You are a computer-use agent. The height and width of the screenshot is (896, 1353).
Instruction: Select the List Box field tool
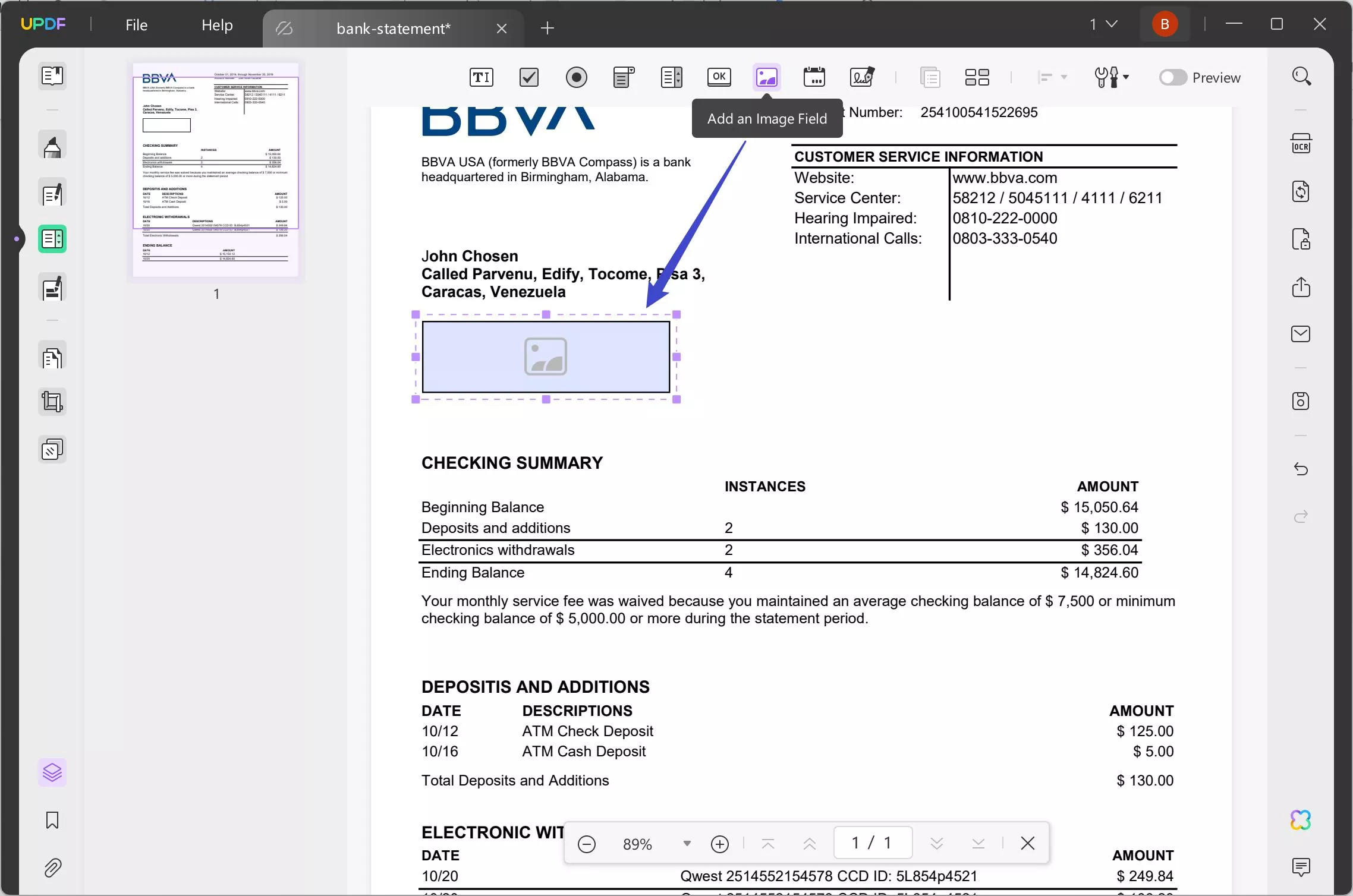click(x=671, y=77)
